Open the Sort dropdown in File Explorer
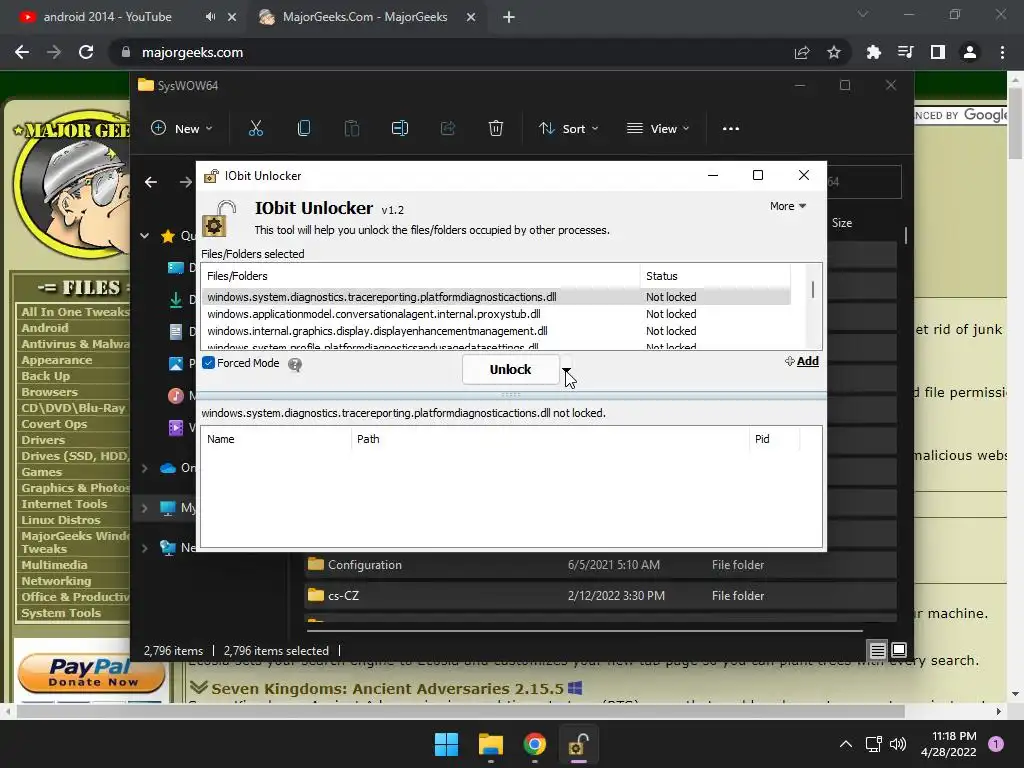The image size is (1024, 768). [569, 129]
